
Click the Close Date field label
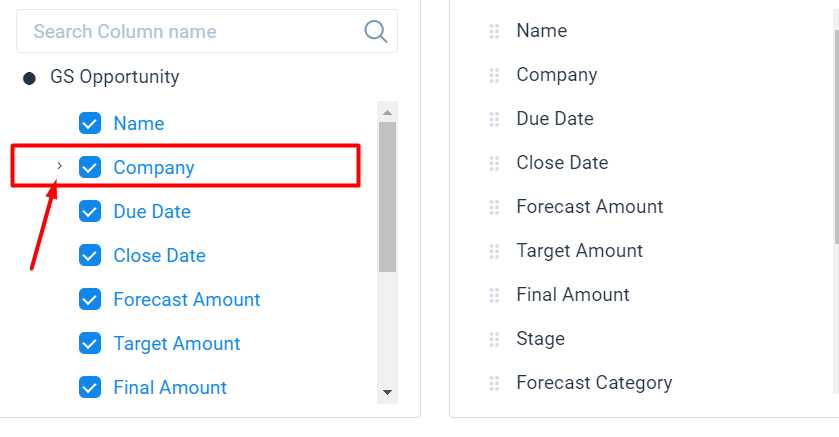[x=159, y=256]
